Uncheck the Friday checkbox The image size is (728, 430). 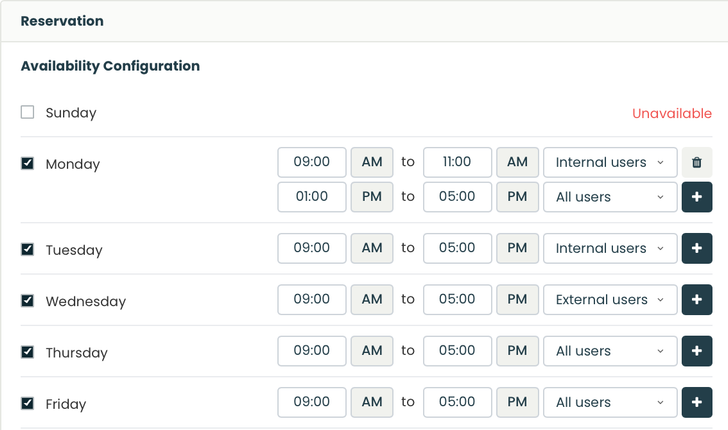click(27, 403)
